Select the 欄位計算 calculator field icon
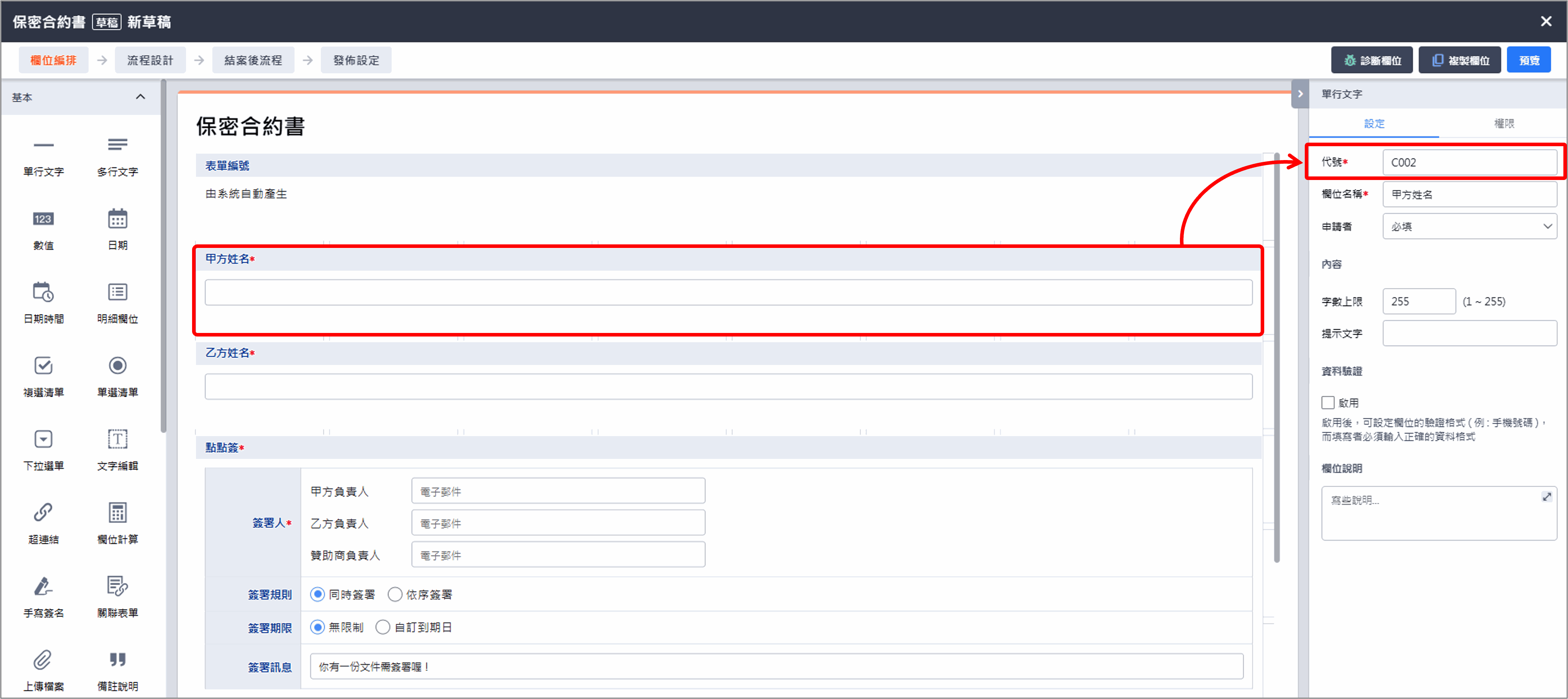1568x699 pixels. [x=117, y=513]
